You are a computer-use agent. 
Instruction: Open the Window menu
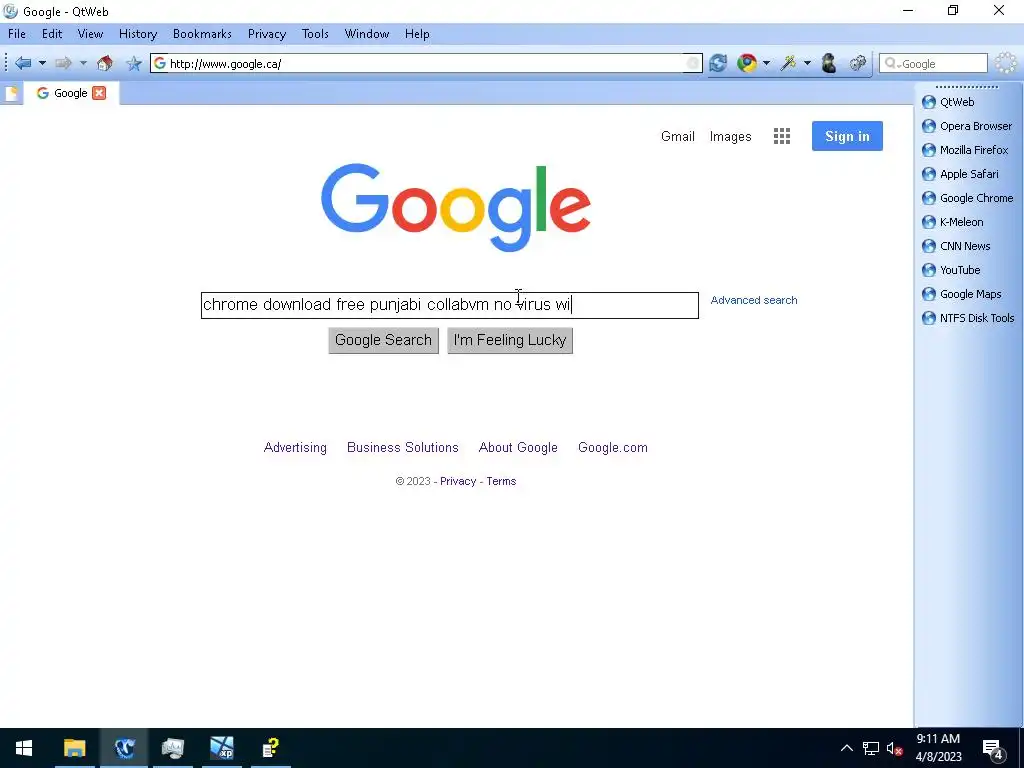(x=366, y=34)
